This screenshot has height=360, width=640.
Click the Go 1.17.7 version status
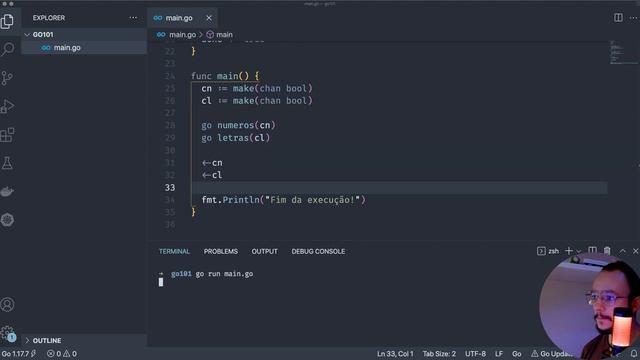click(x=19, y=353)
